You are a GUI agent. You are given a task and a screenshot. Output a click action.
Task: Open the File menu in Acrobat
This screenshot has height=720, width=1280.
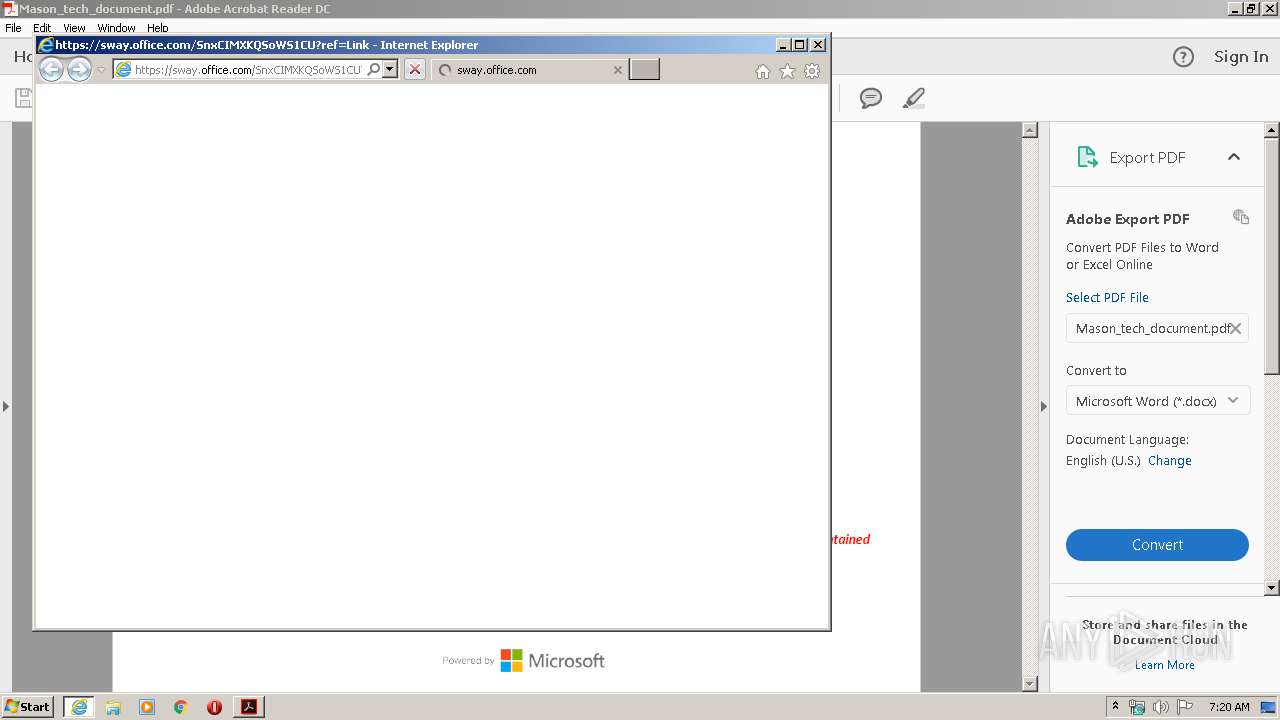click(x=13, y=28)
